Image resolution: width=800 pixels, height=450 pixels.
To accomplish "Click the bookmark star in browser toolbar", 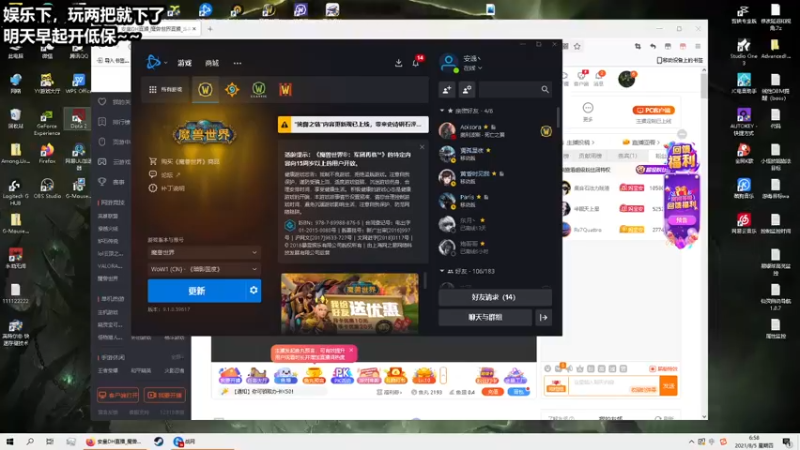I will pos(577,46).
